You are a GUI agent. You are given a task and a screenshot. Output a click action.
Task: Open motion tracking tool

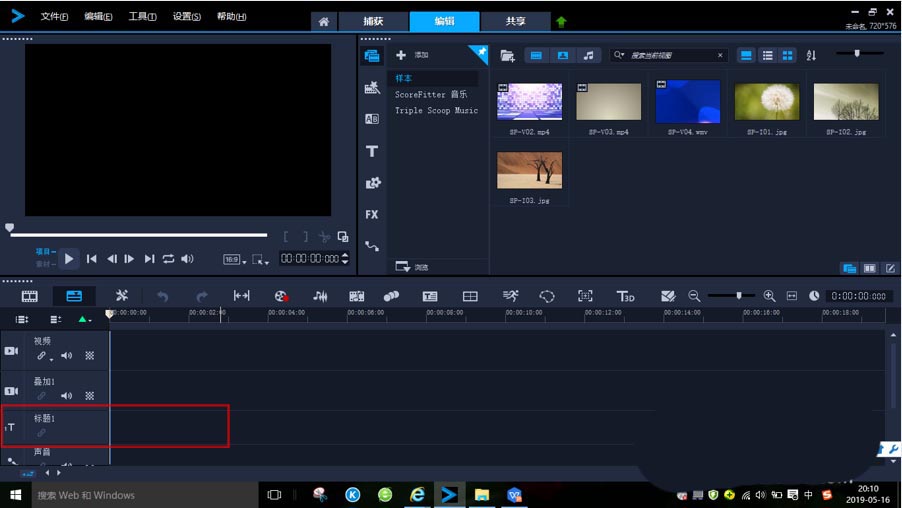point(391,296)
